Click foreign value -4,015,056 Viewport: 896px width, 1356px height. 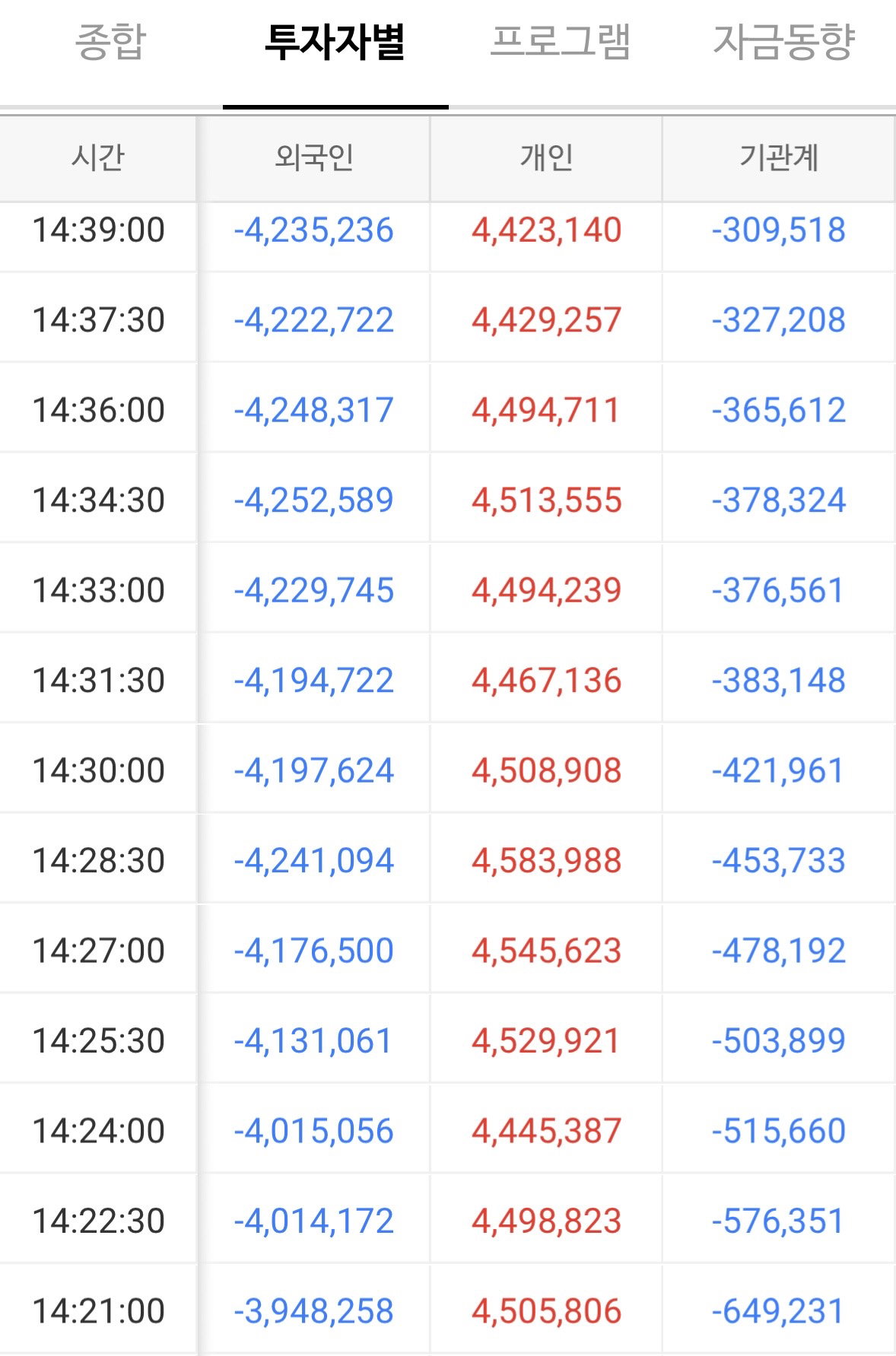click(x=313, y=1131)
